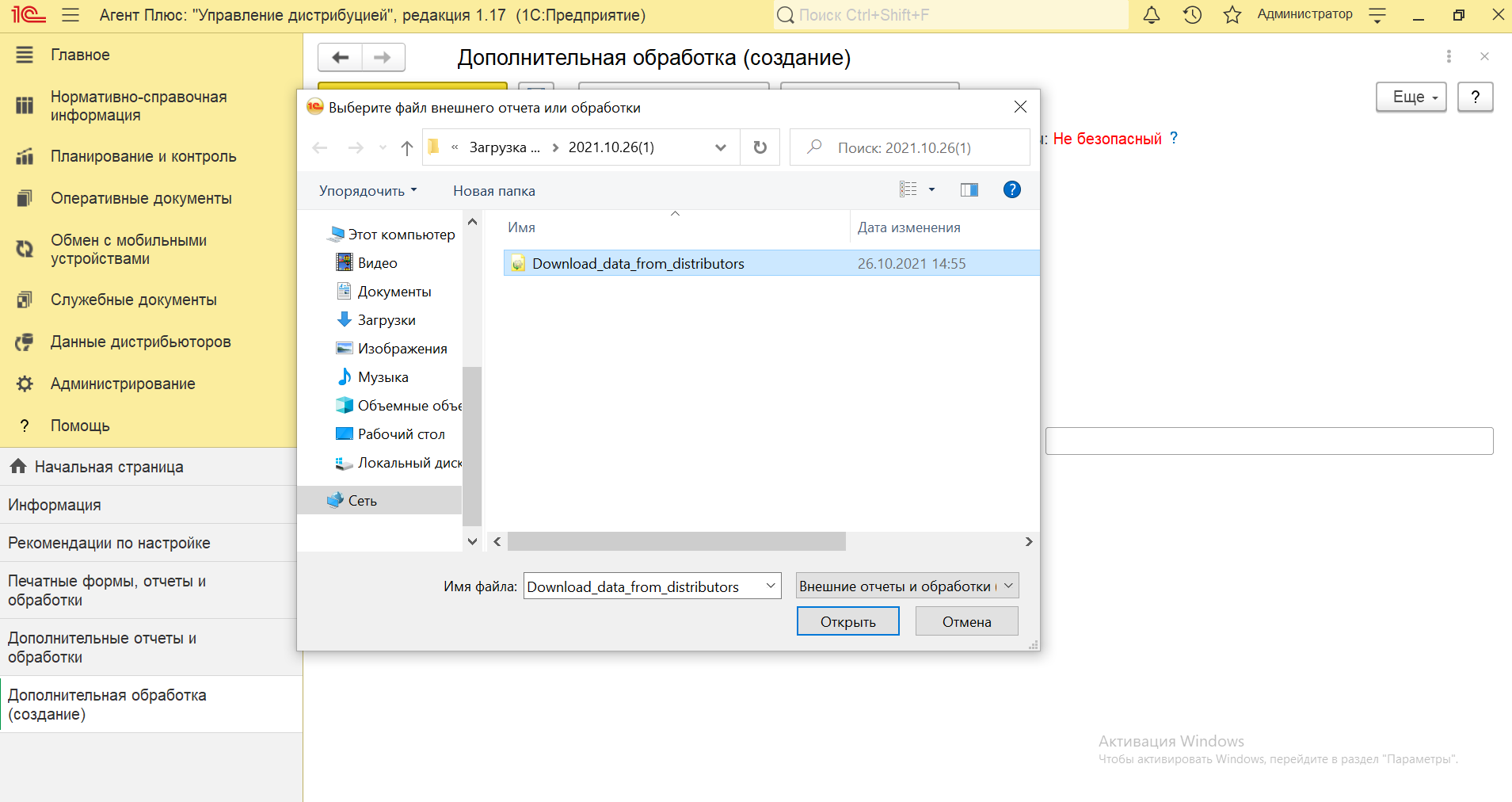Click Новая папка button
This screenshot has height=802, width=1512.
494,191
